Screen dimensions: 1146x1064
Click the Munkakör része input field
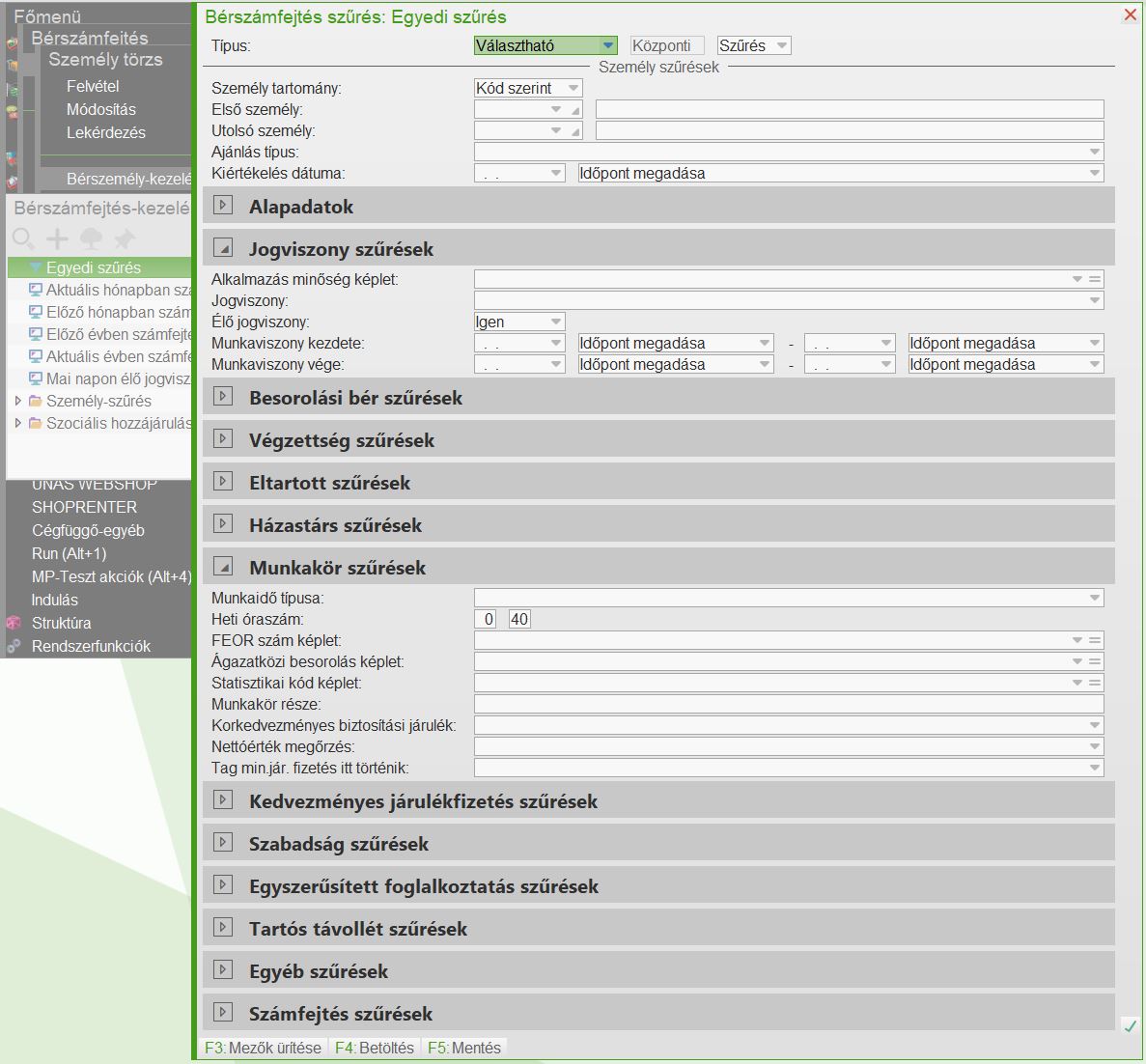click(788, 704)
